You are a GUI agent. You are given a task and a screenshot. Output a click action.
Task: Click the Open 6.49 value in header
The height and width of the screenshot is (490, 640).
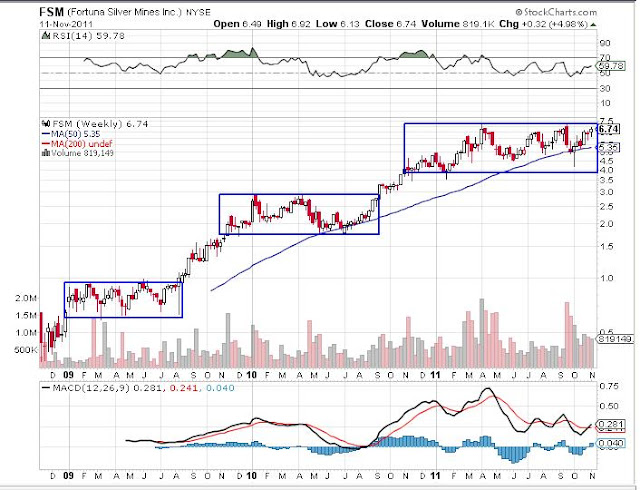[x=238, y=24]
